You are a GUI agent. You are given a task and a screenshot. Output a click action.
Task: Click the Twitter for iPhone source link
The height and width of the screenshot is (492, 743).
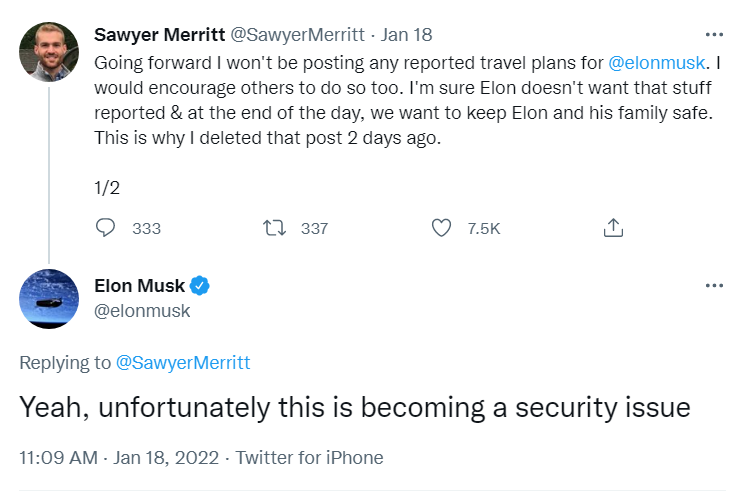pyautogui.click(x=310, y=457)
